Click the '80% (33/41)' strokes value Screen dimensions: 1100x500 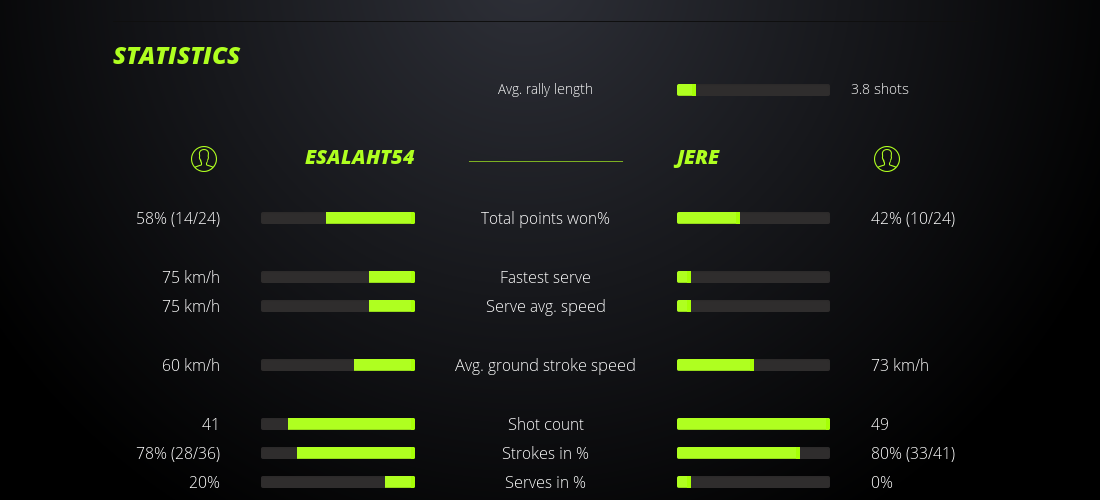(x=913, y=453)
